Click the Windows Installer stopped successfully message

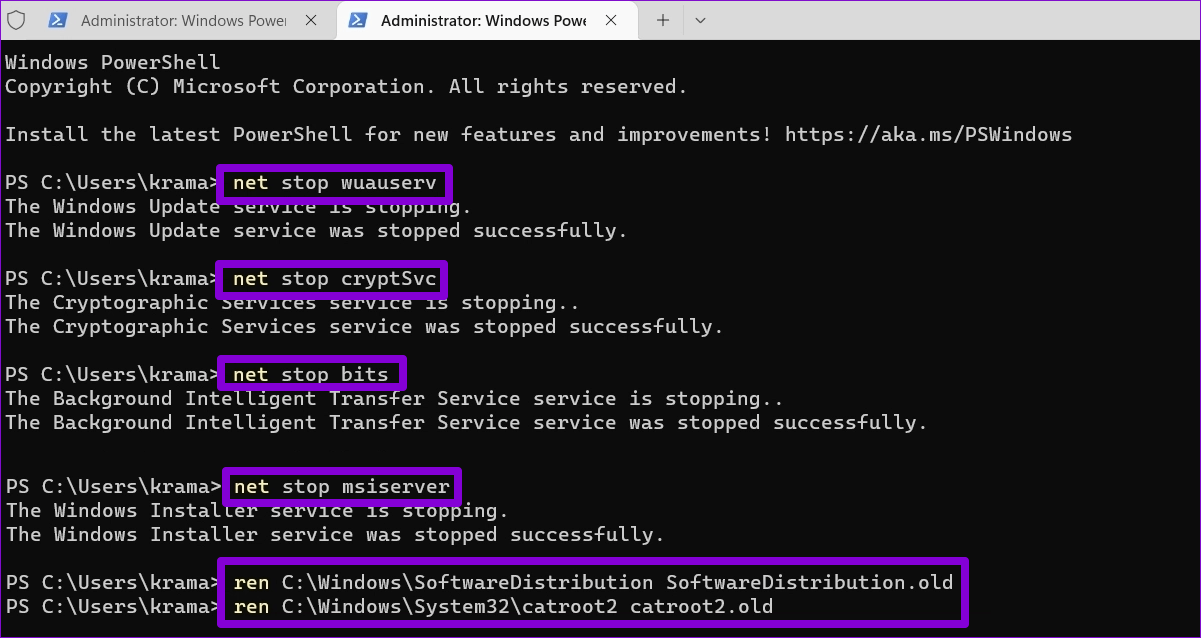point(334,535)
